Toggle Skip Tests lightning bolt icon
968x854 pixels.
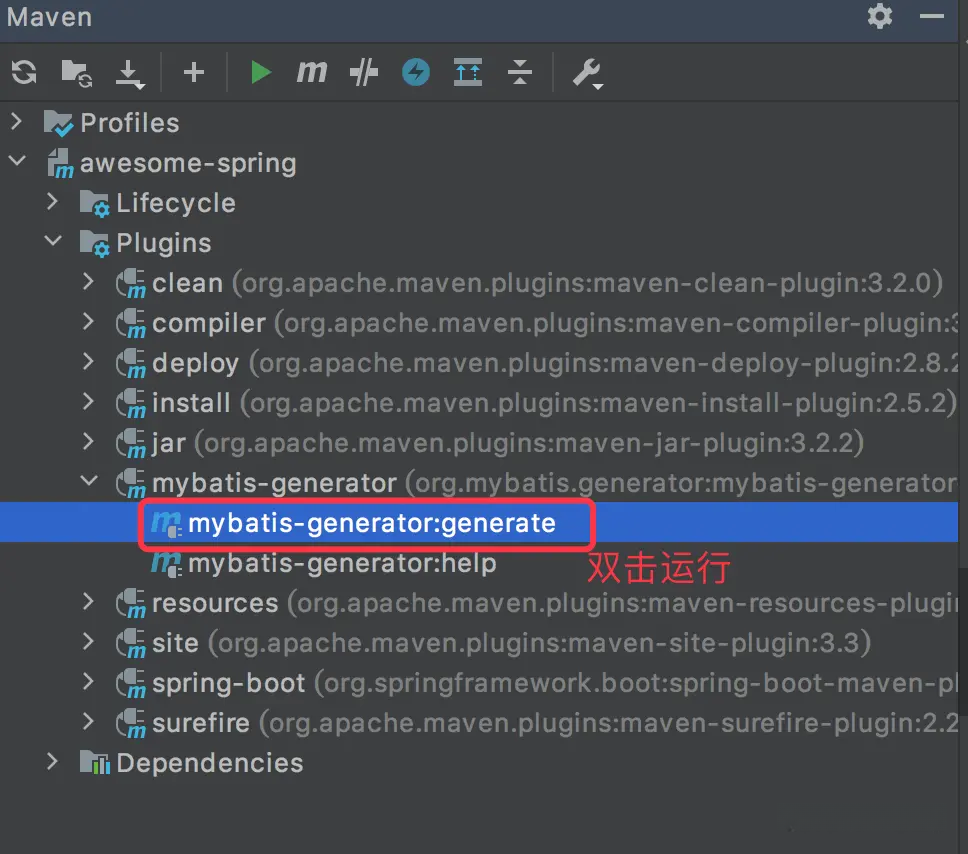415,72
